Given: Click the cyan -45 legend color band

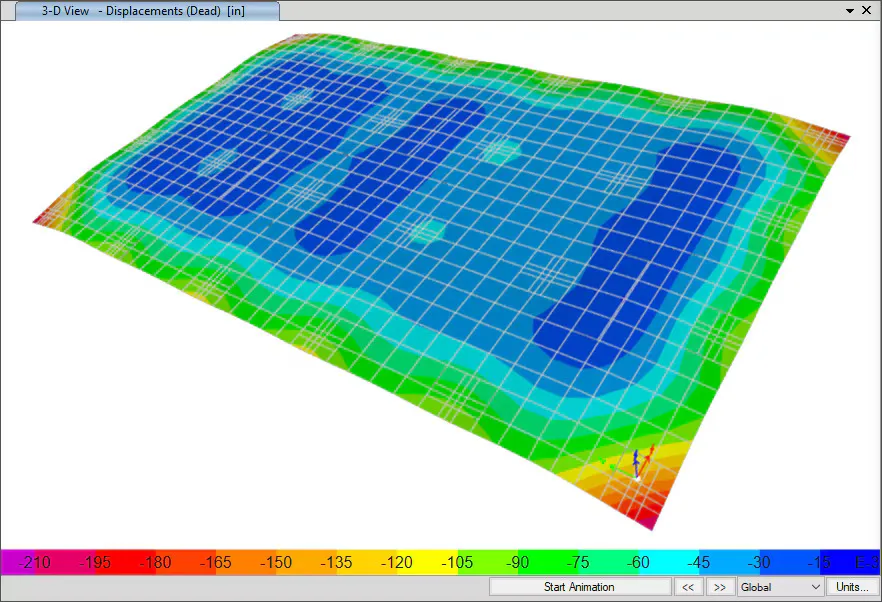Looking at the screenshot, I should pyautogui.click(x=695, y=562).
